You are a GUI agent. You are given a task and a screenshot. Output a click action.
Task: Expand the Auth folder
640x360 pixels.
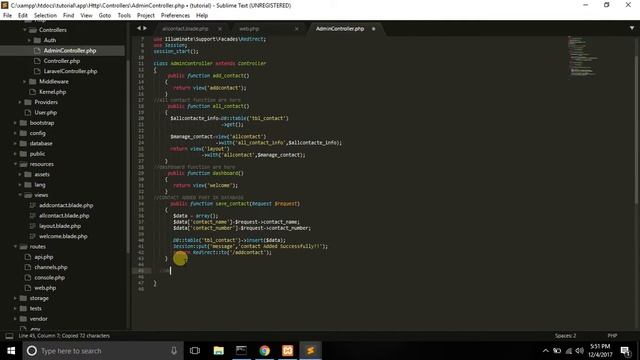[29, 40]
